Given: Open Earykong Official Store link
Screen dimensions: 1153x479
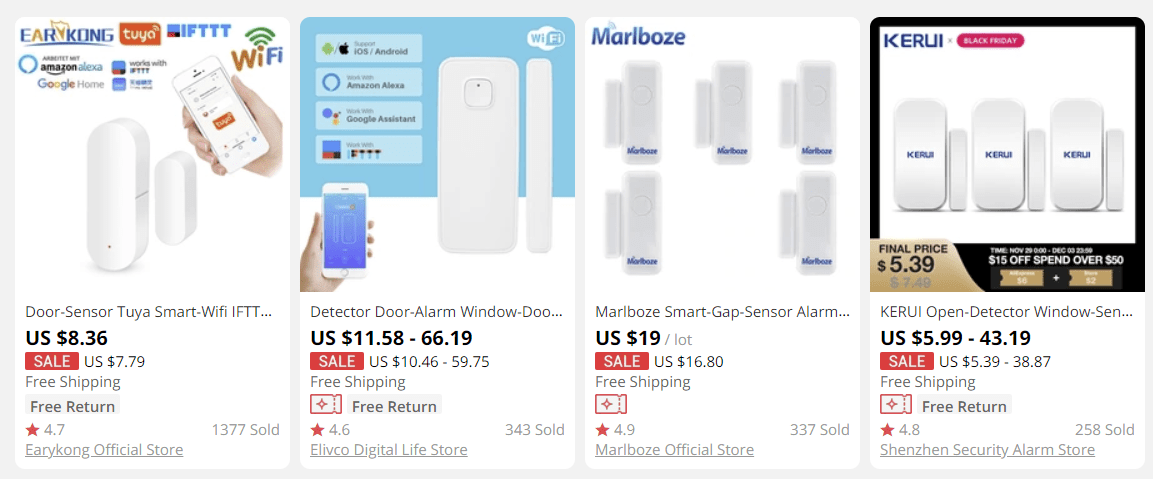Looking at the screenshot, I should (x=104, y=450).
